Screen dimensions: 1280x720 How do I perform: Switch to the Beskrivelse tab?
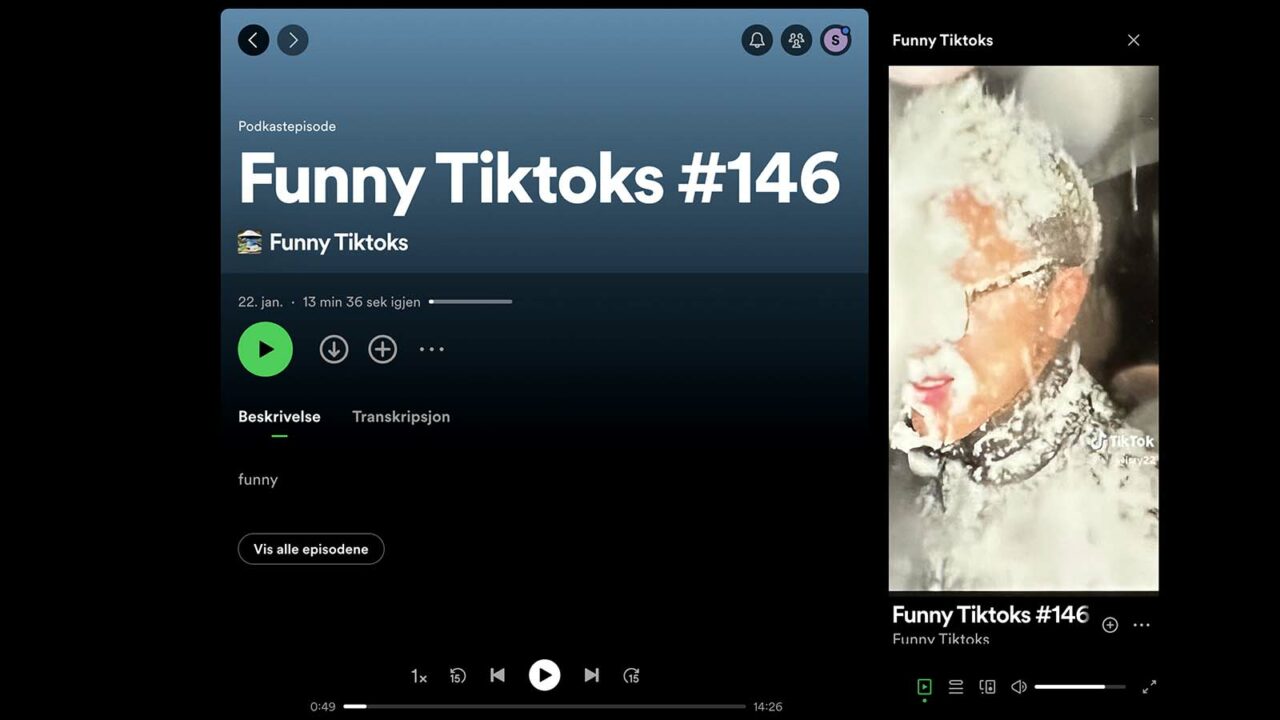(x=279, y=417)
